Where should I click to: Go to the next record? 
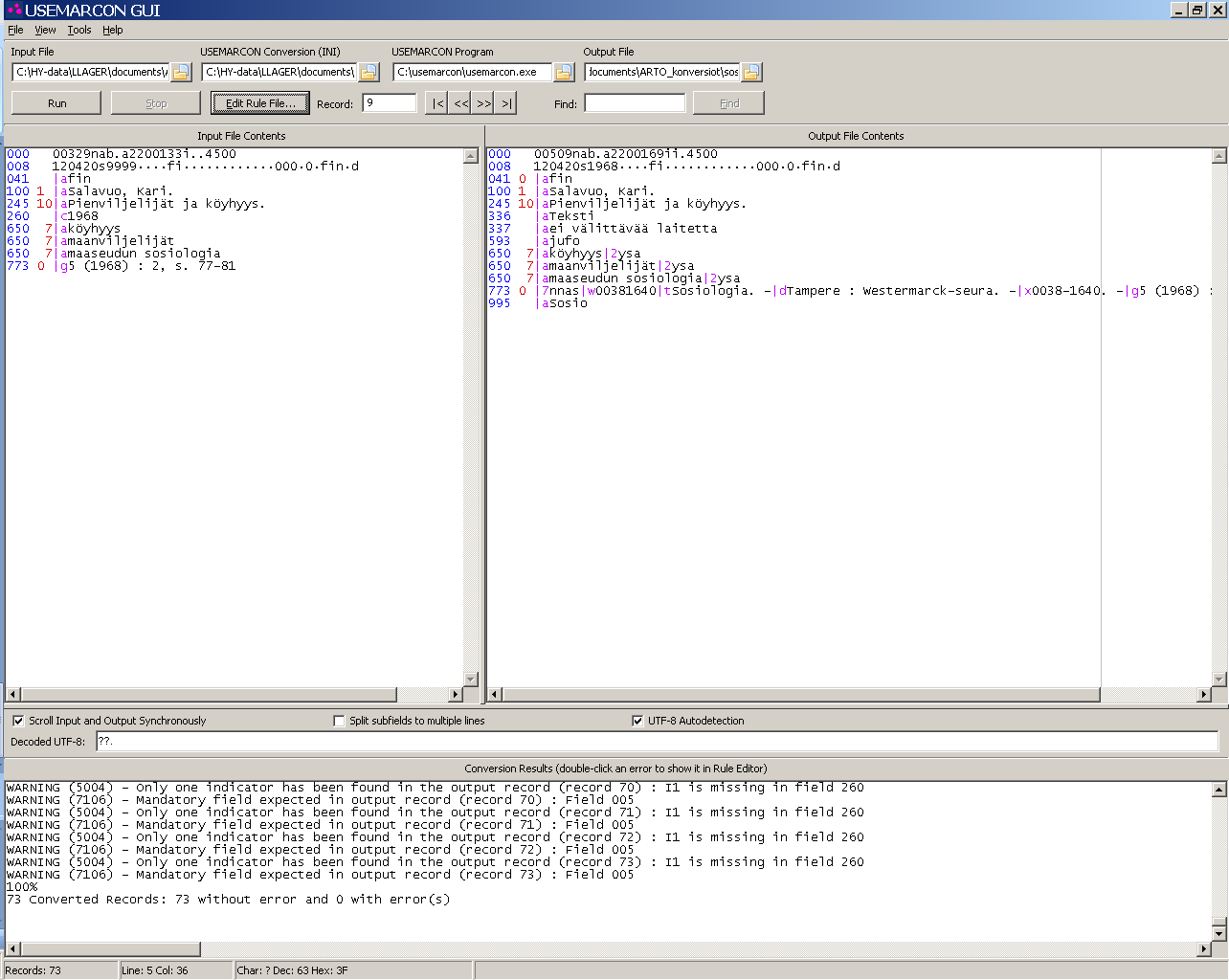pyautogui.click(x=483, y=103)
